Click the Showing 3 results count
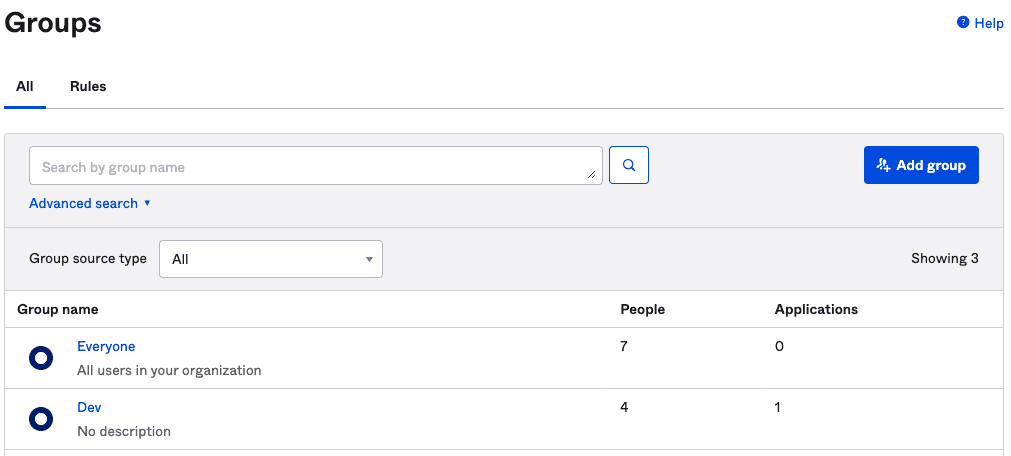 (x=944, y=258)
